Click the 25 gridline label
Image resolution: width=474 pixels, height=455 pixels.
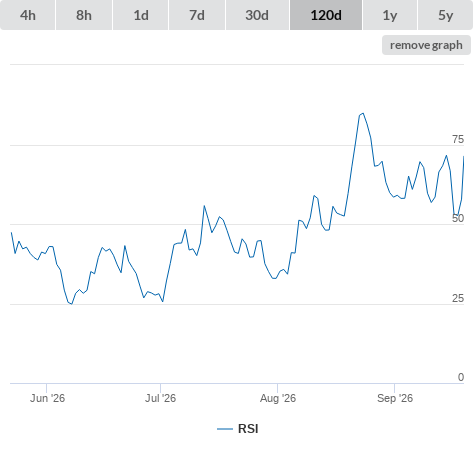pyautogui.click(x=458, y=298)
